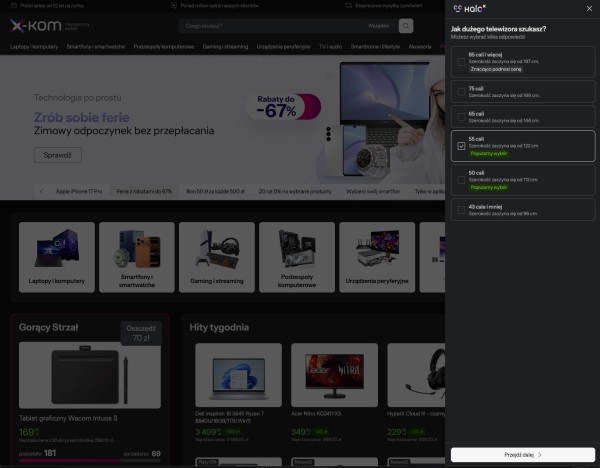Screen dimensions: 600x468
Task: Select the 'Apple iPhone 17 Pro' banner tab
Action: click(x=79, y=191)
